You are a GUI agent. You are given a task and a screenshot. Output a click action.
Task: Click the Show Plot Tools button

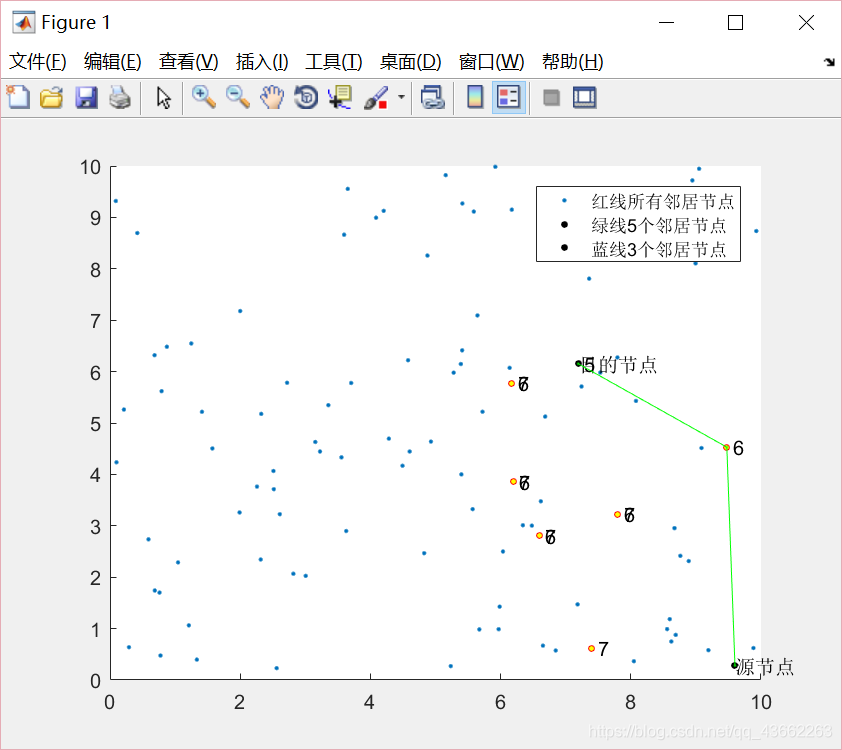click(585, 97)
